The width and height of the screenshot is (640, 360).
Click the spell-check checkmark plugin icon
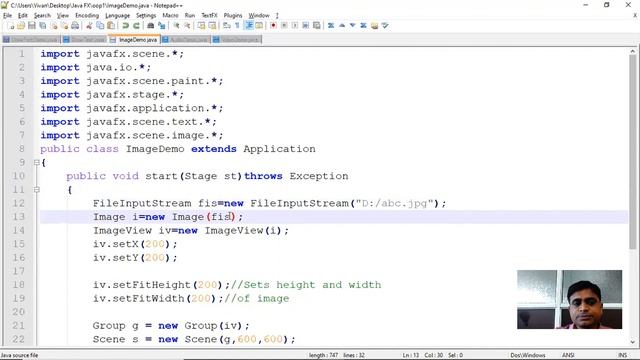tap(385, 26)
